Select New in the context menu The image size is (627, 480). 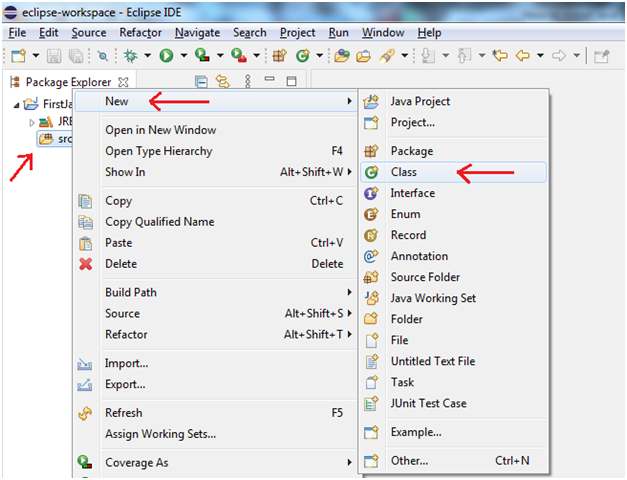pyautogui.click(x=216, y=102)
